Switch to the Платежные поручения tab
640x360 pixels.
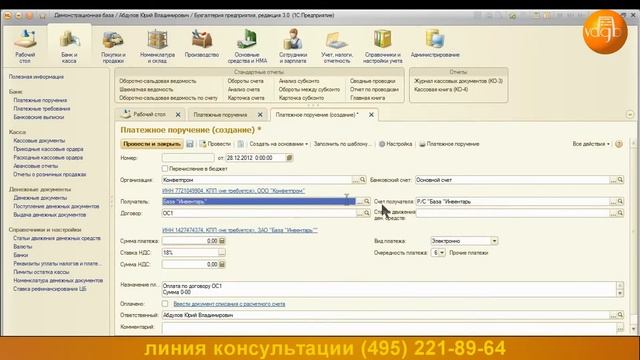click(x=220, y=115)
